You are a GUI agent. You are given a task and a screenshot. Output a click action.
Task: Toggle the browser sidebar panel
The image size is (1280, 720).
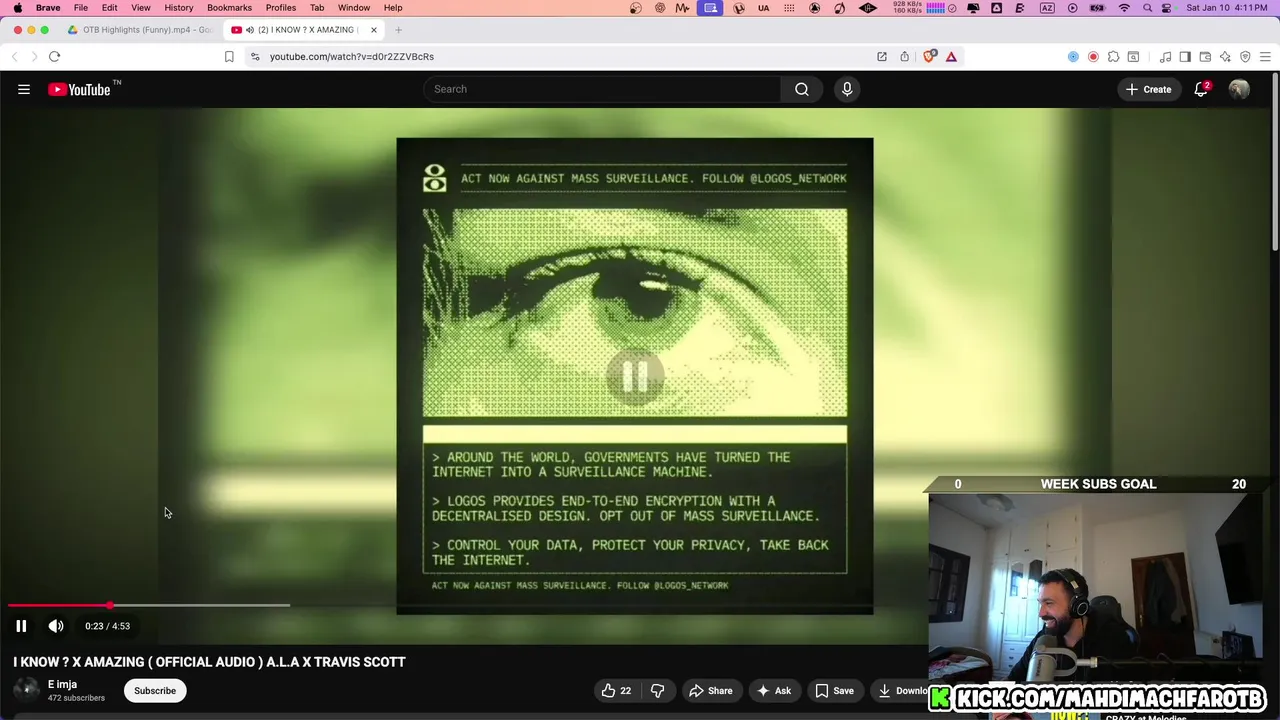point(1185,57)
